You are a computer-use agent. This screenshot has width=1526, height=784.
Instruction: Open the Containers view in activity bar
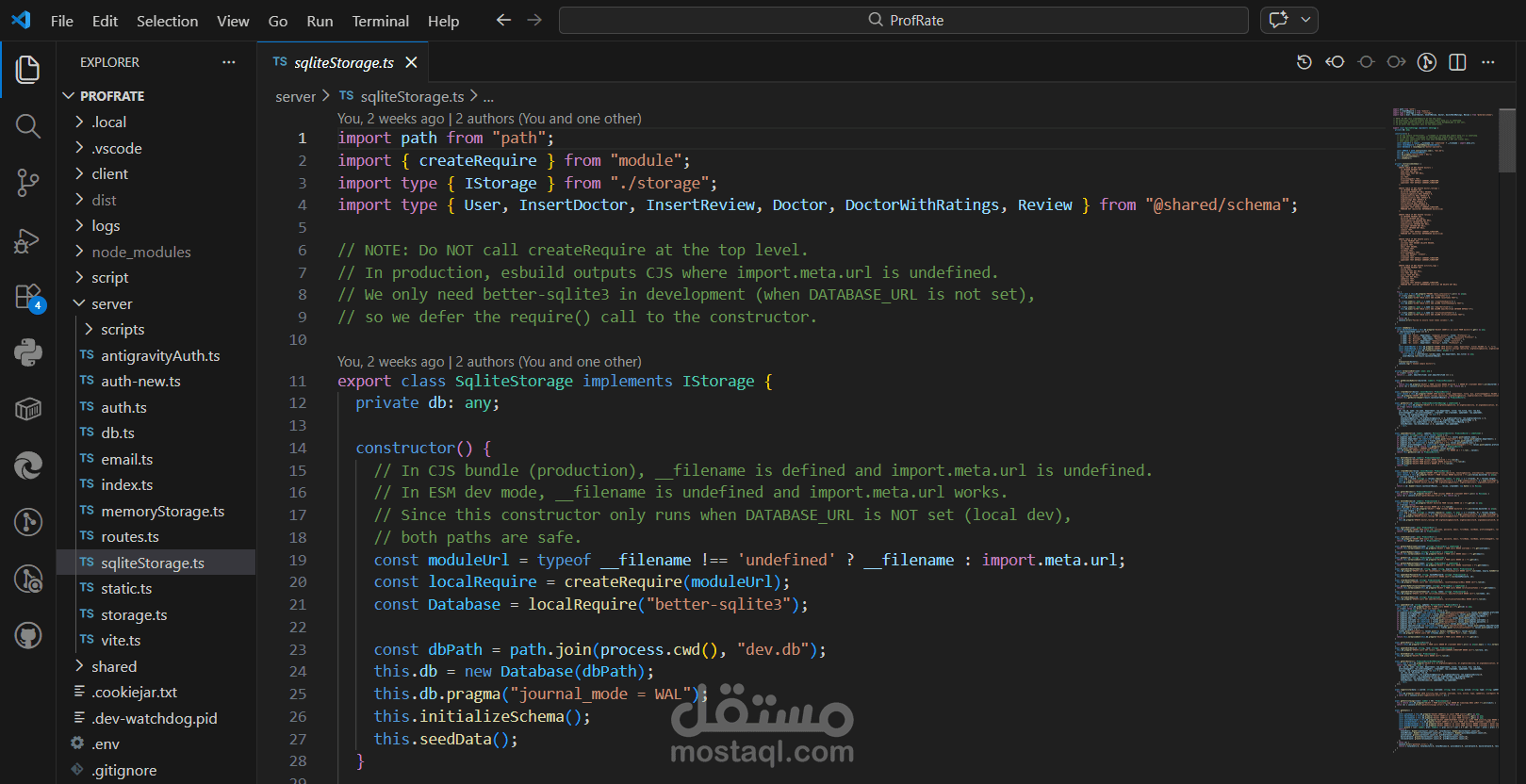(x=28, y=409)
